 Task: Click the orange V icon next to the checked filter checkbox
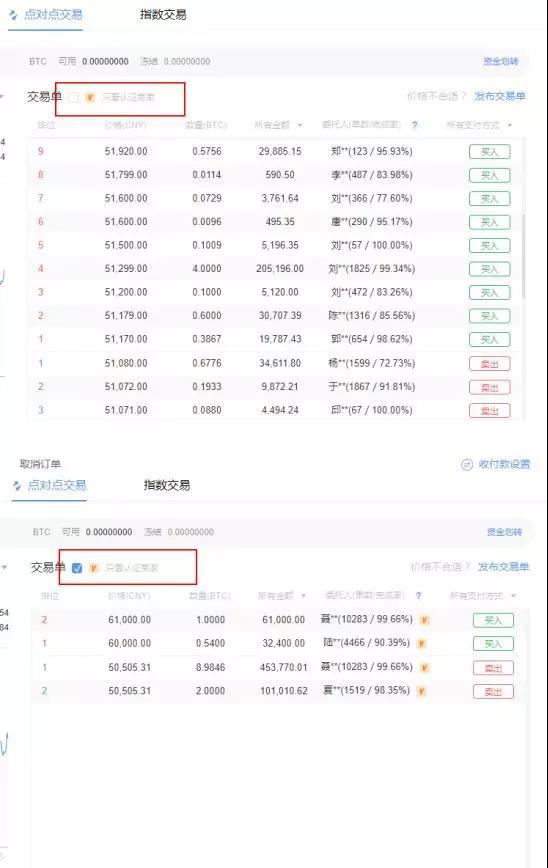pos(94,568)
